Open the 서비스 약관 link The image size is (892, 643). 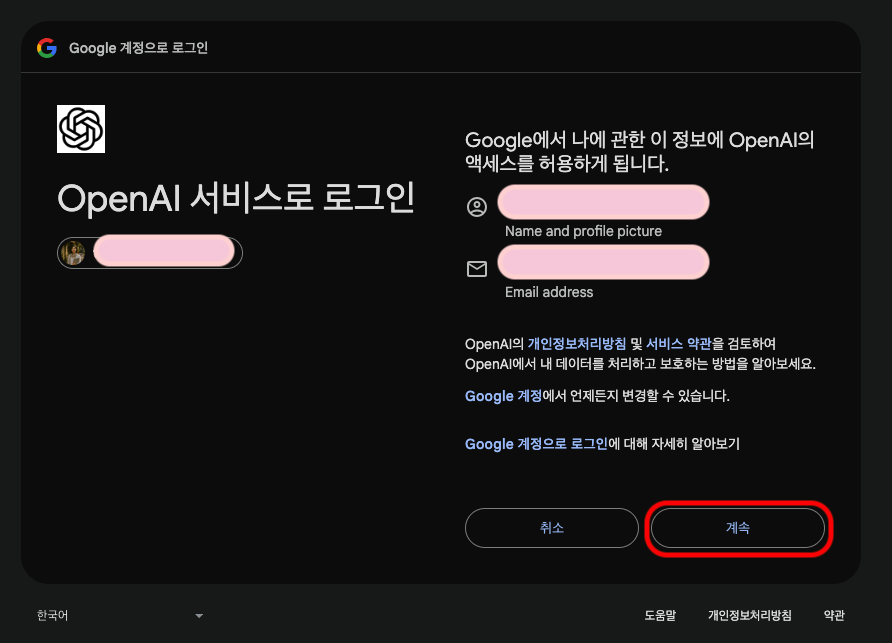click(678, 344)
